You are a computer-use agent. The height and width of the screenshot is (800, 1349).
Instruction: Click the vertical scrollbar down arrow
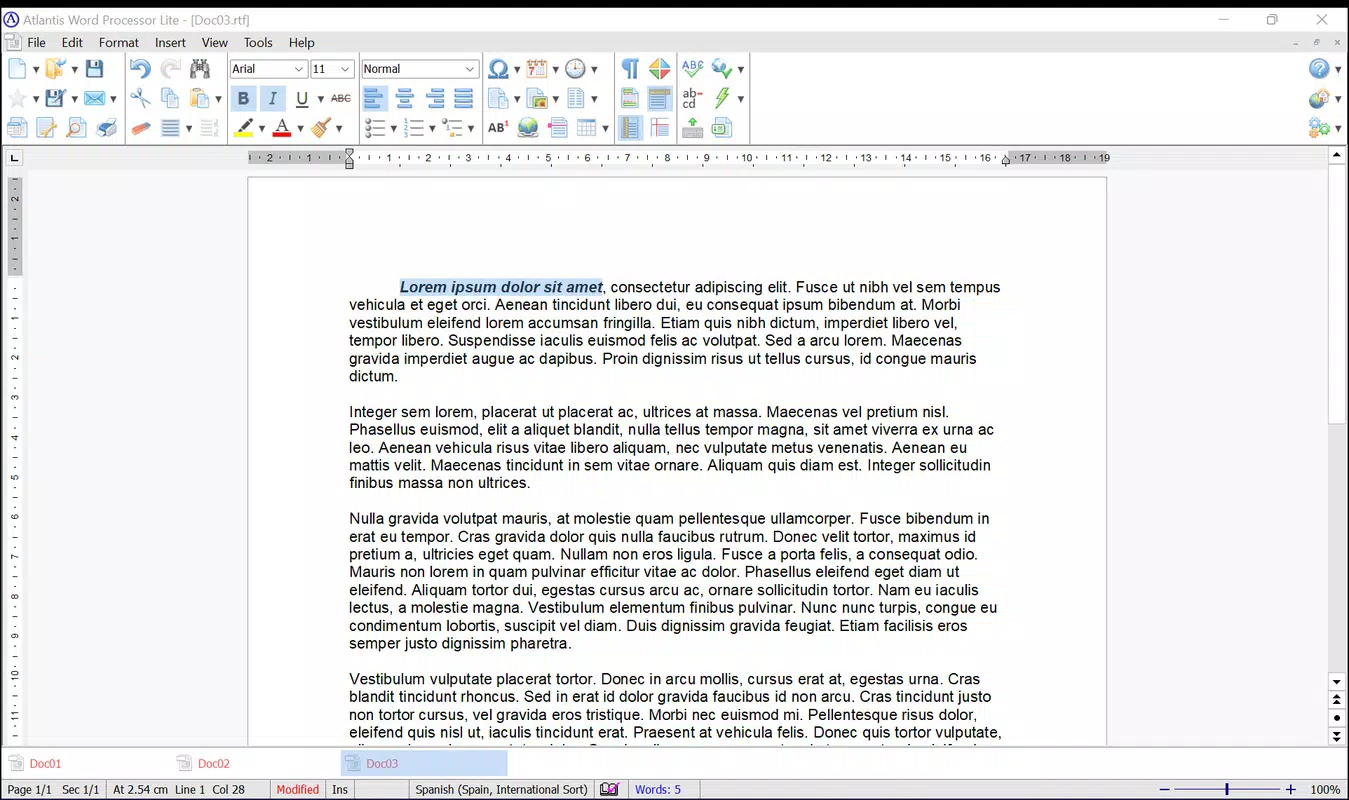[1337, 682]
